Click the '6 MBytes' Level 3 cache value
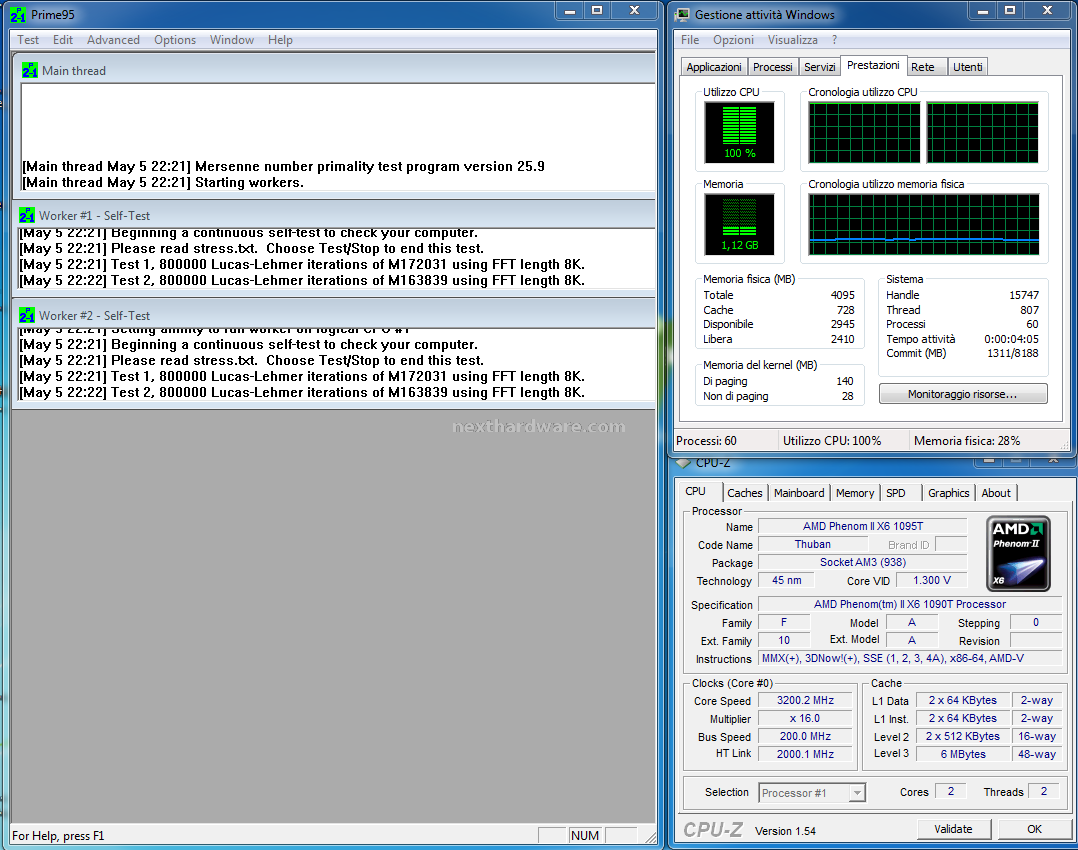 coord(962,754)
